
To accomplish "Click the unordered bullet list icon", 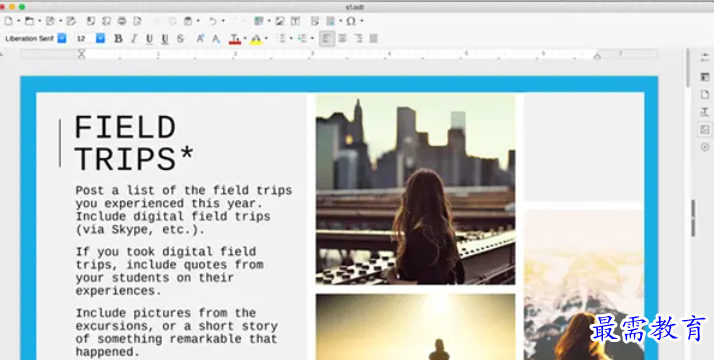I will coord(281,39).
